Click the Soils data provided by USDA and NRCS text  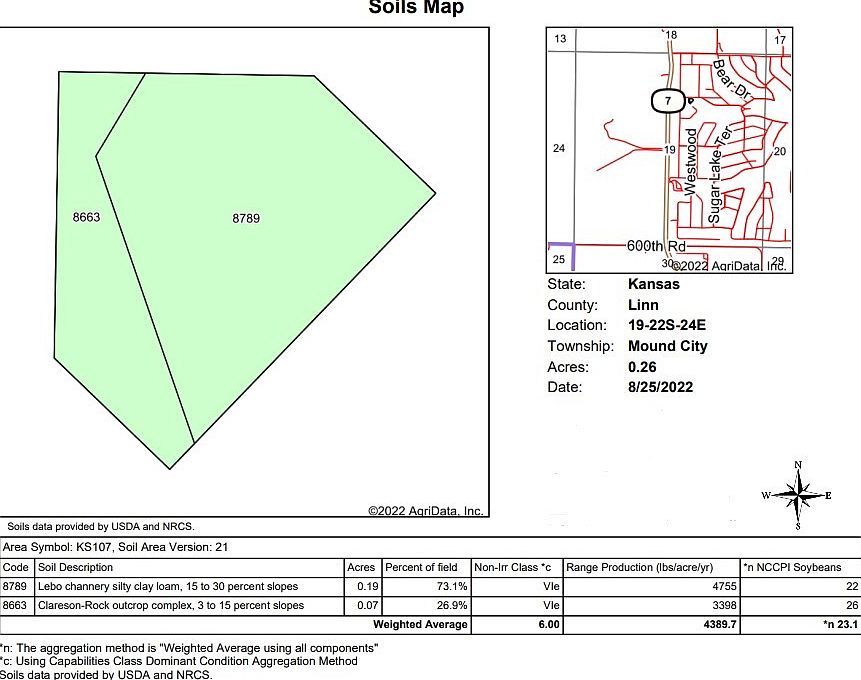point(100,524)
